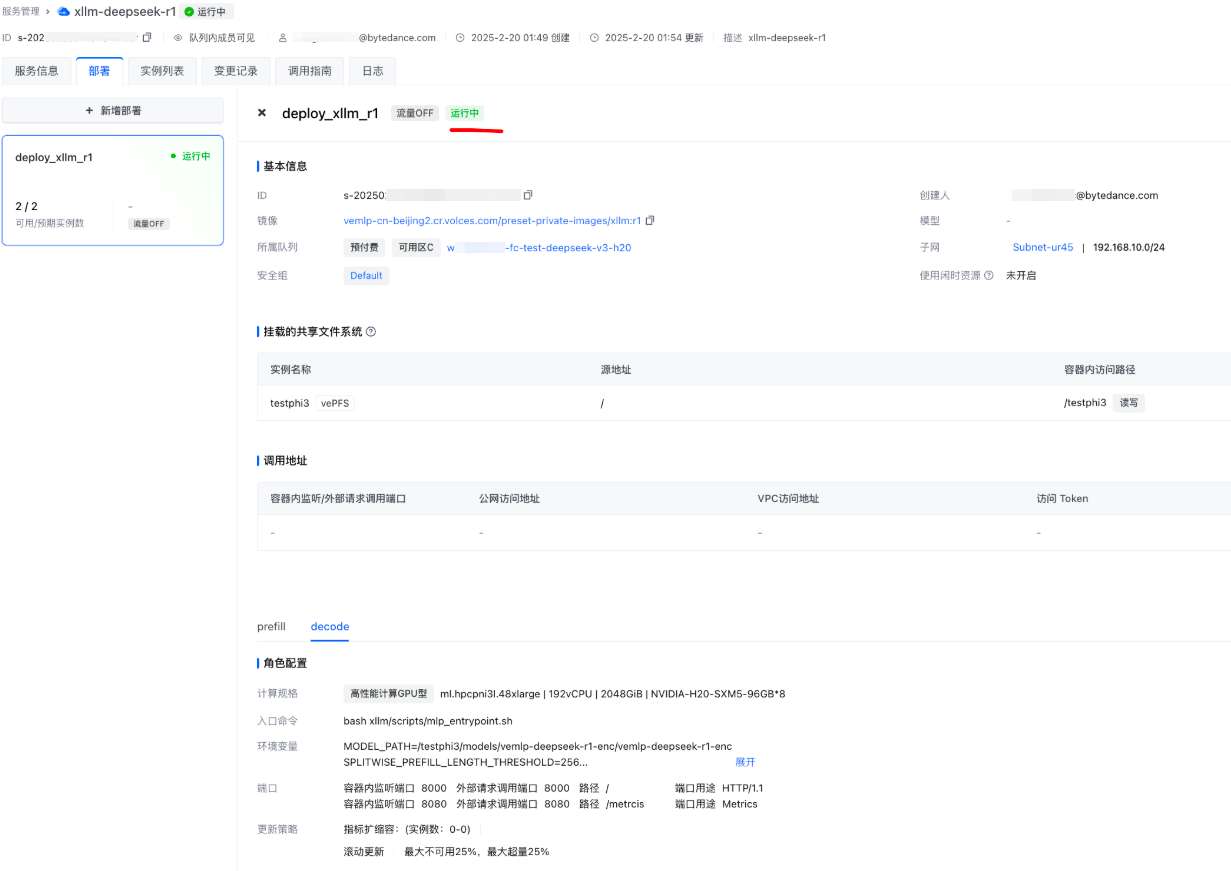The image size is (1231, 871).
Task: Click the 指标扩缩容 (实例数: 0-0) text
Action: [x=407, y=829]
